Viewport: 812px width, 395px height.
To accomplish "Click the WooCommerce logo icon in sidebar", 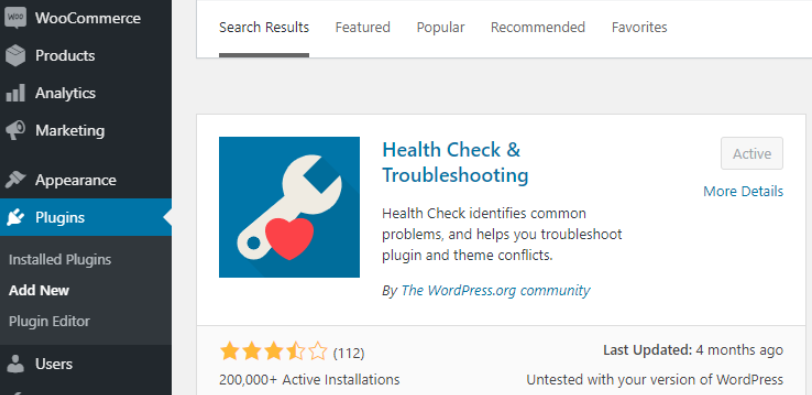I will 16,18.
